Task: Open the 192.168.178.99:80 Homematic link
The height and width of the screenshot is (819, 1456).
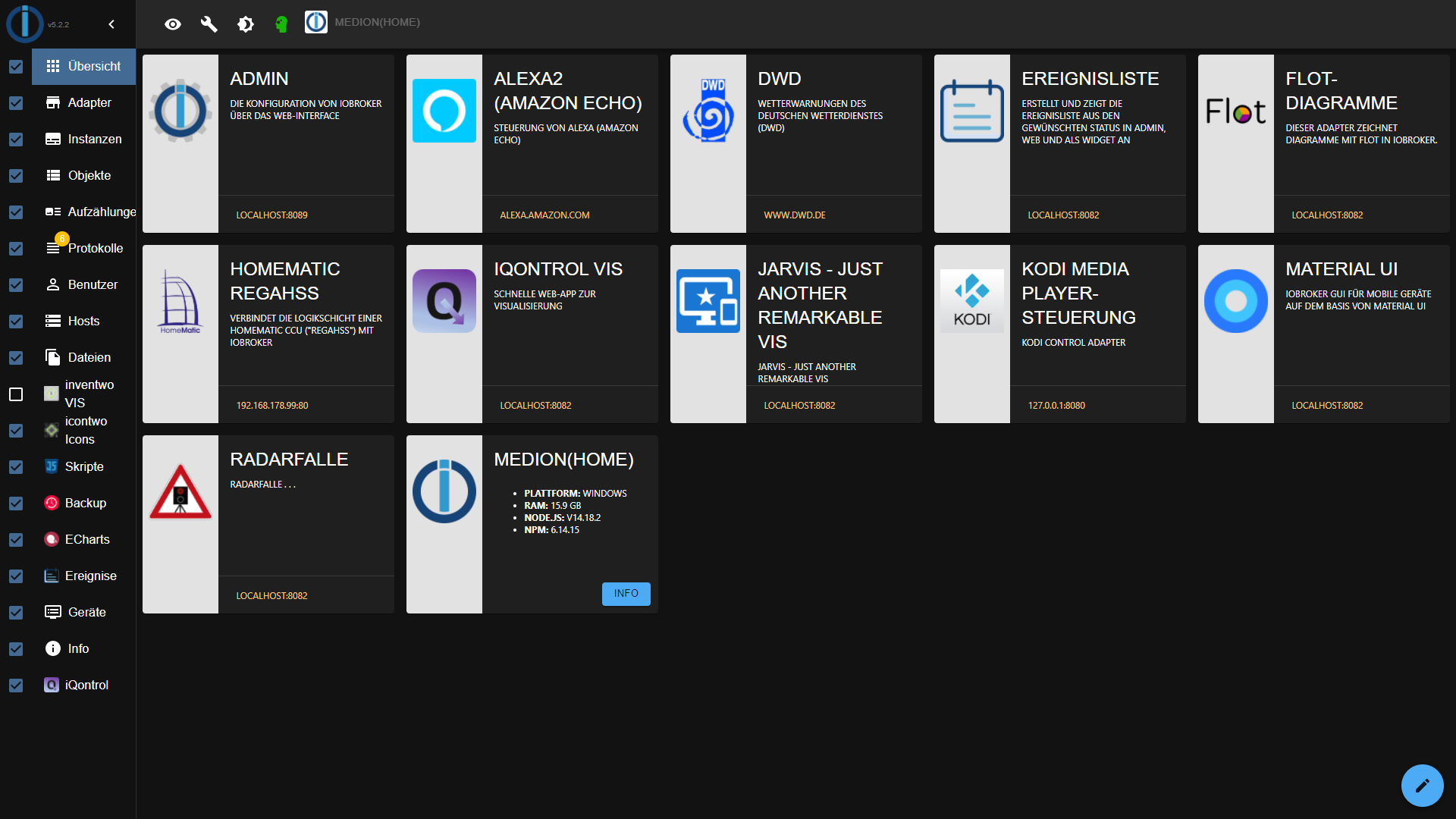Action: coord(272,406)
